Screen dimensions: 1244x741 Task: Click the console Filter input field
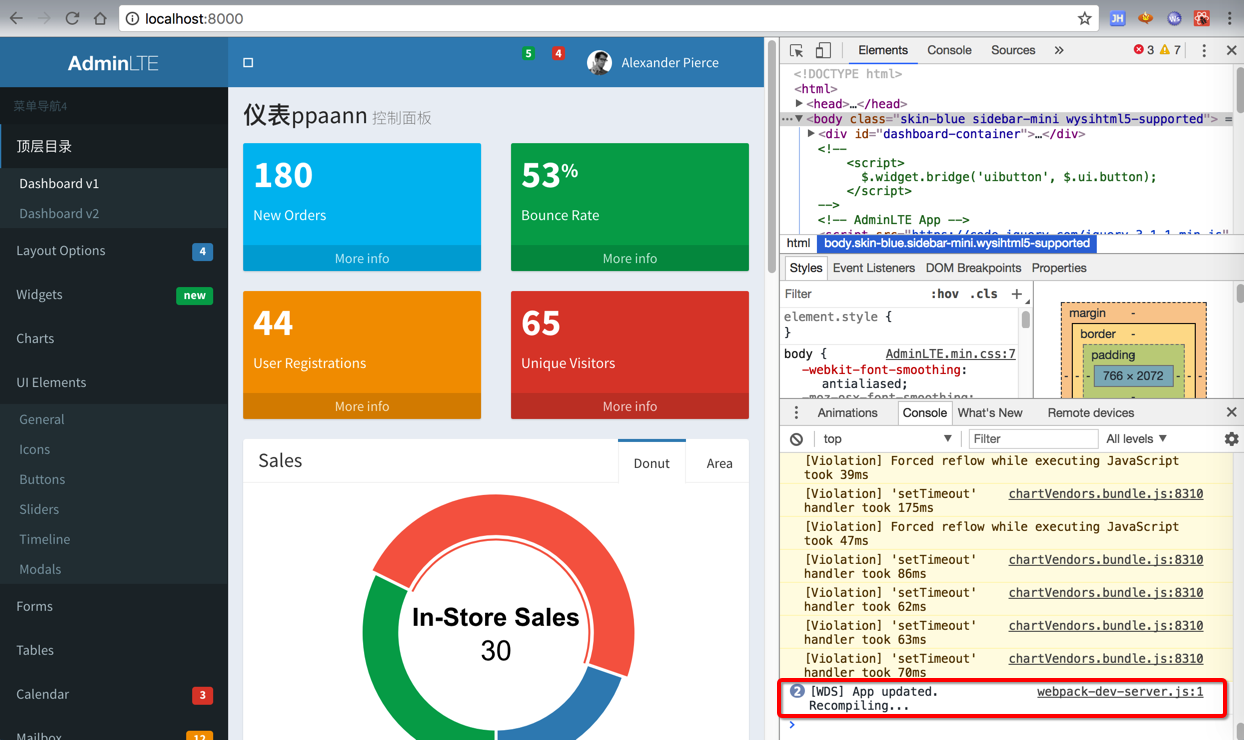tap(1032, 439)
